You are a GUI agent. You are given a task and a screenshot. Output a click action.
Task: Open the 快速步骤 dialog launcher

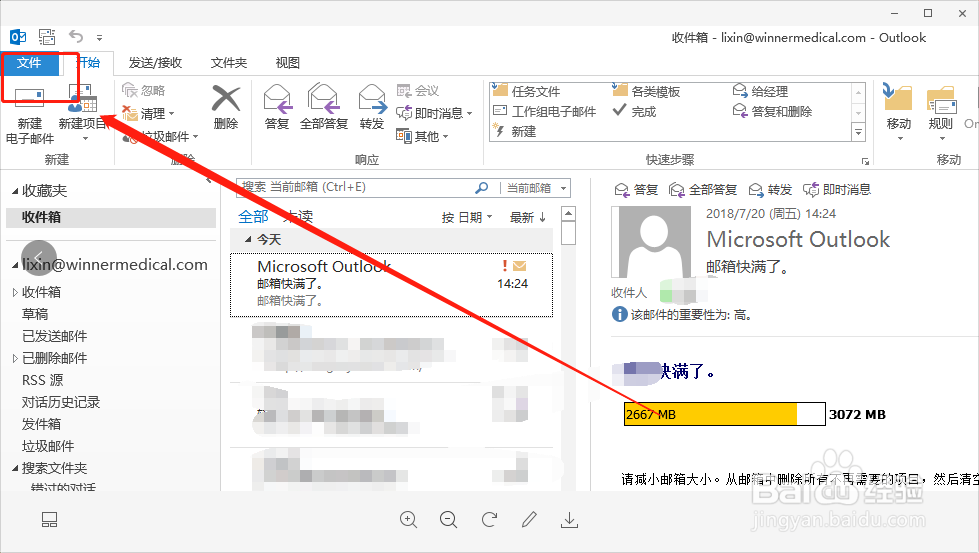pos(865,161)
